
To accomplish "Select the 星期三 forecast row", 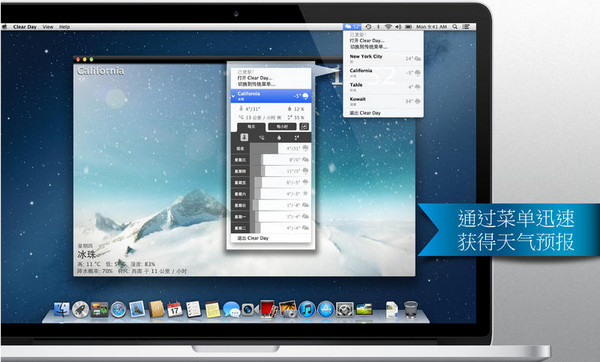I will tap(271, 160).
